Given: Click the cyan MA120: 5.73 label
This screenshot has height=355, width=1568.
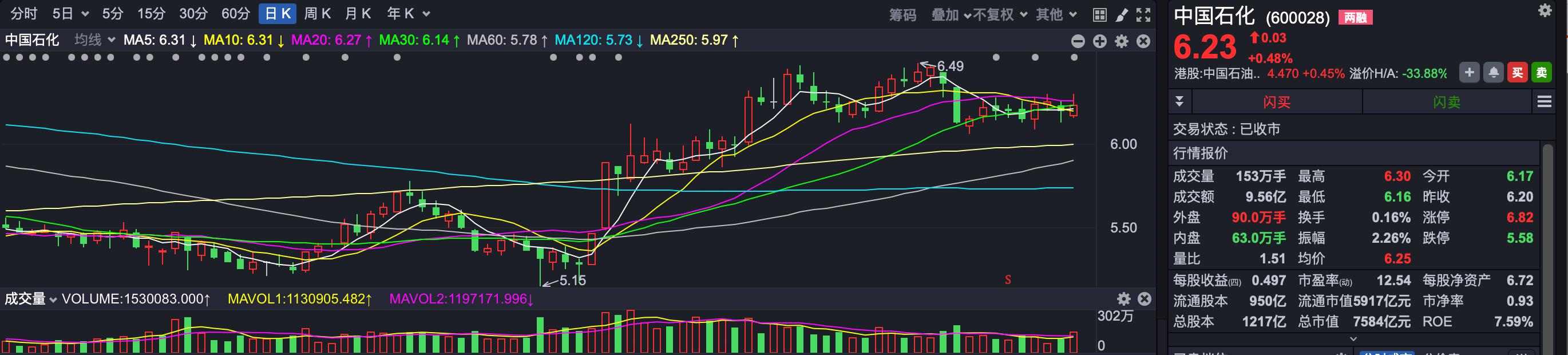Looking at the screenshot, I should (599, 40).
